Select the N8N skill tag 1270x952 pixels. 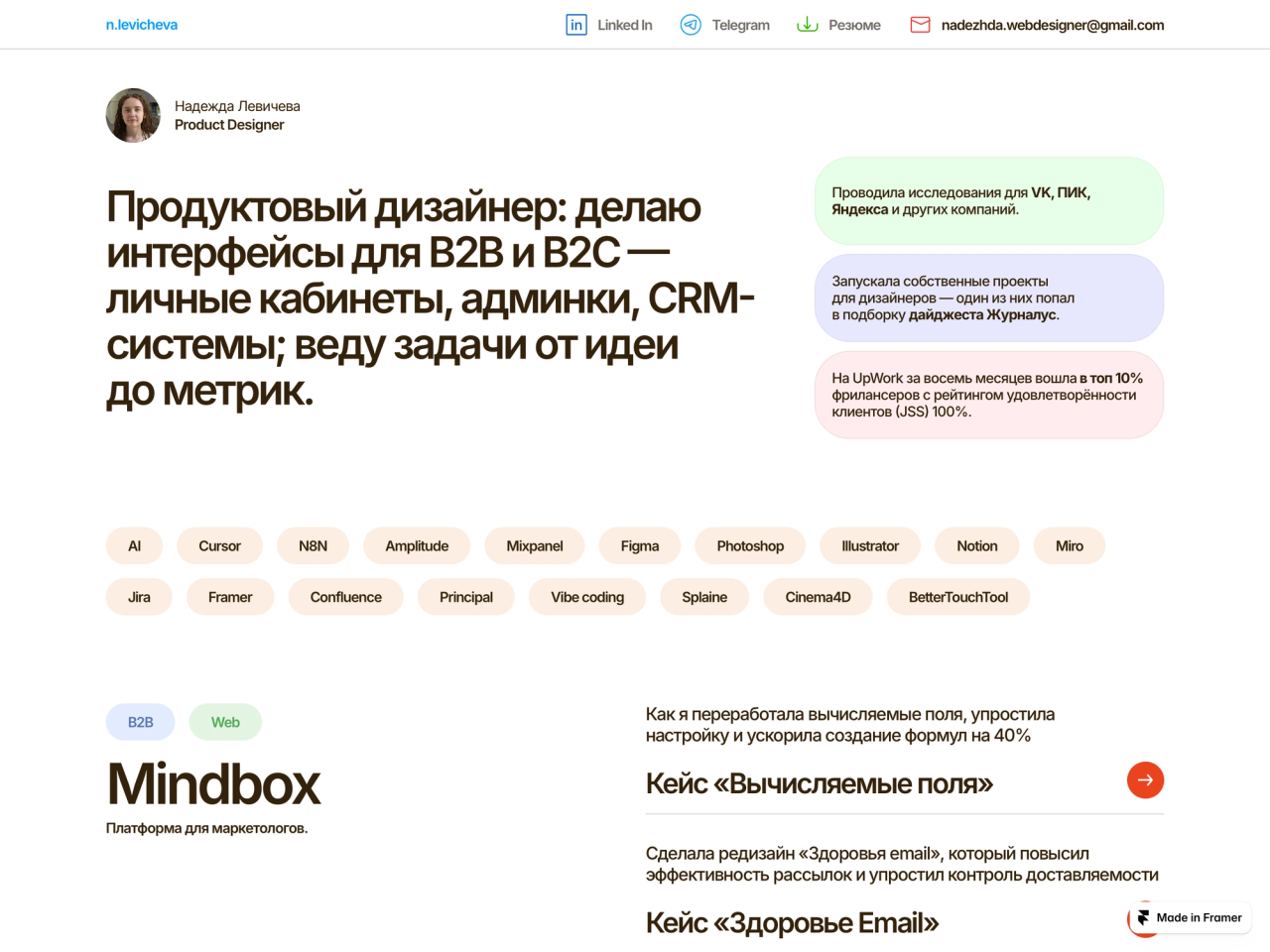(314, 546)
